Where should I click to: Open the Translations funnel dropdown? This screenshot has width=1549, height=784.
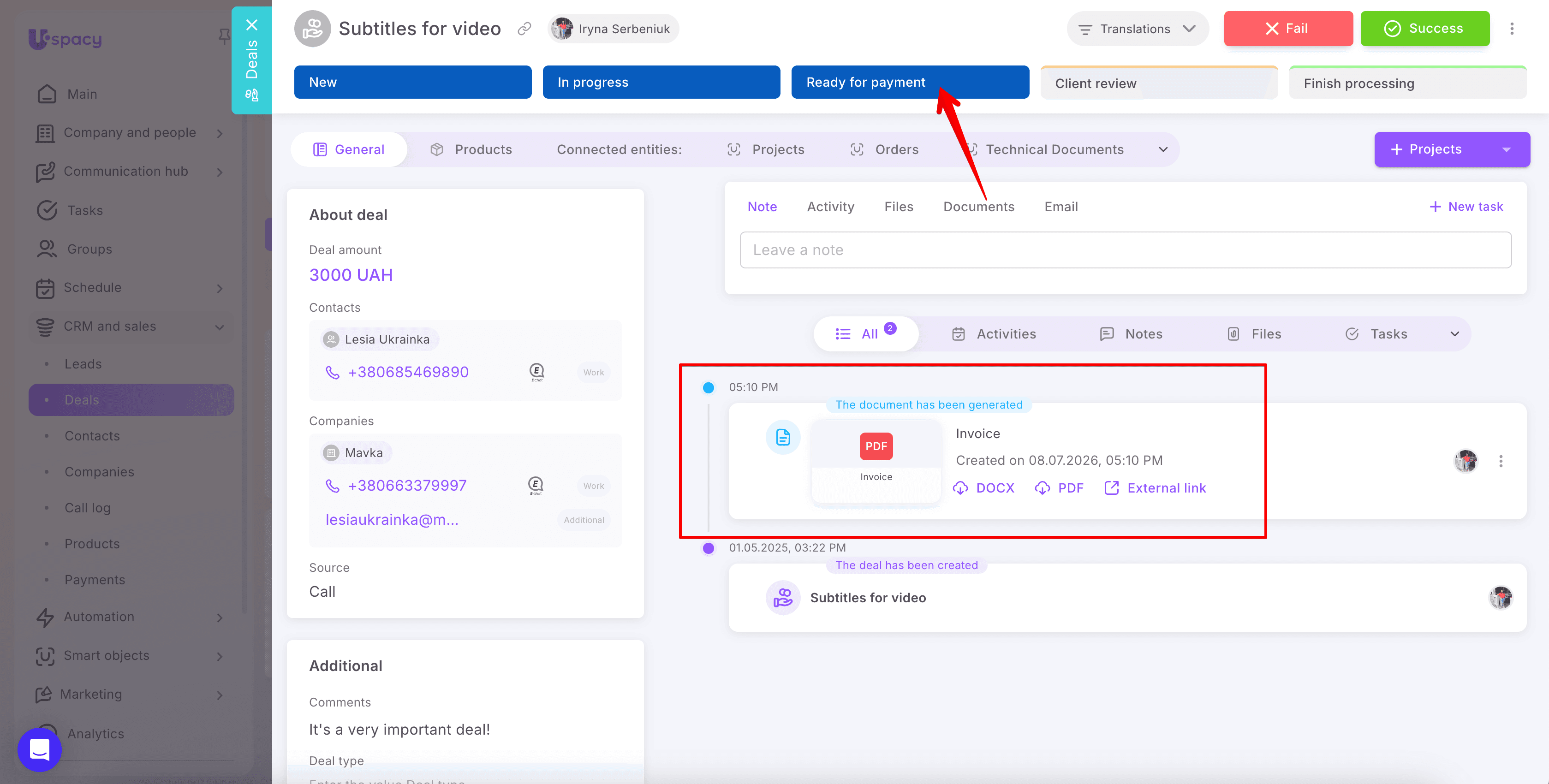(1137, 29)
